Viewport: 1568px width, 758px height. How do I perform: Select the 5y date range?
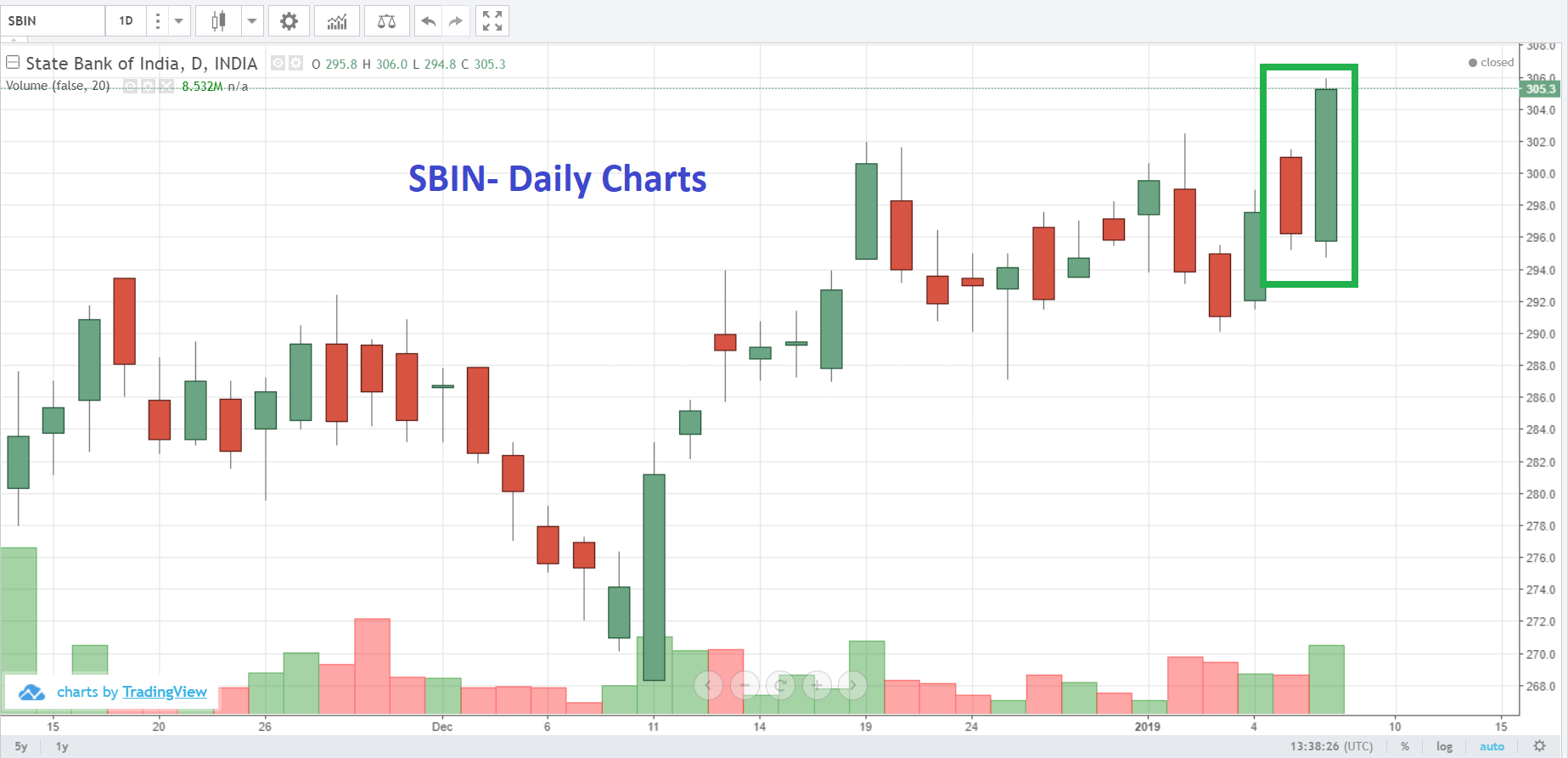[x=21, y=747]
